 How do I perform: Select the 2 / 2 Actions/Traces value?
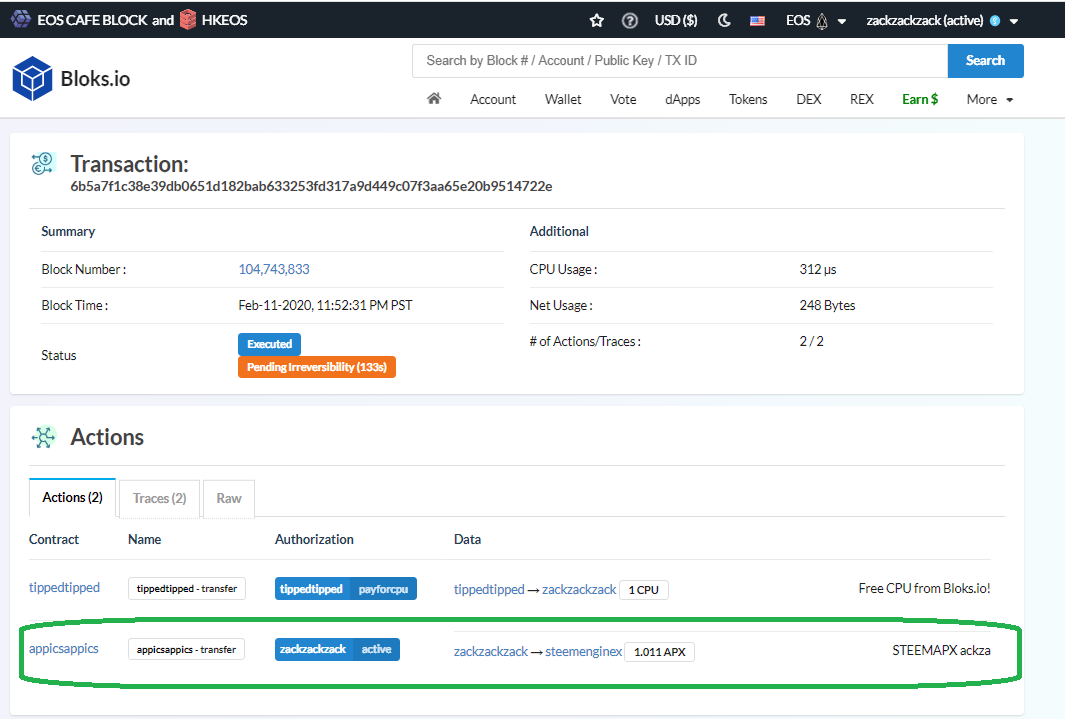[812, 342]
